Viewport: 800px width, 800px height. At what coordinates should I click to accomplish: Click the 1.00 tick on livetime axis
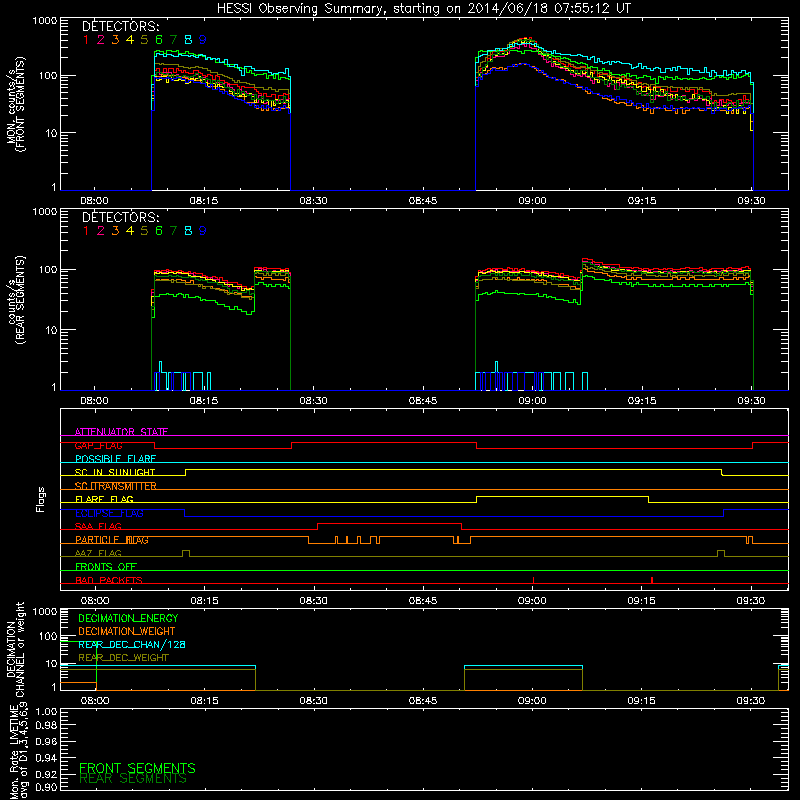coord(46,712)
